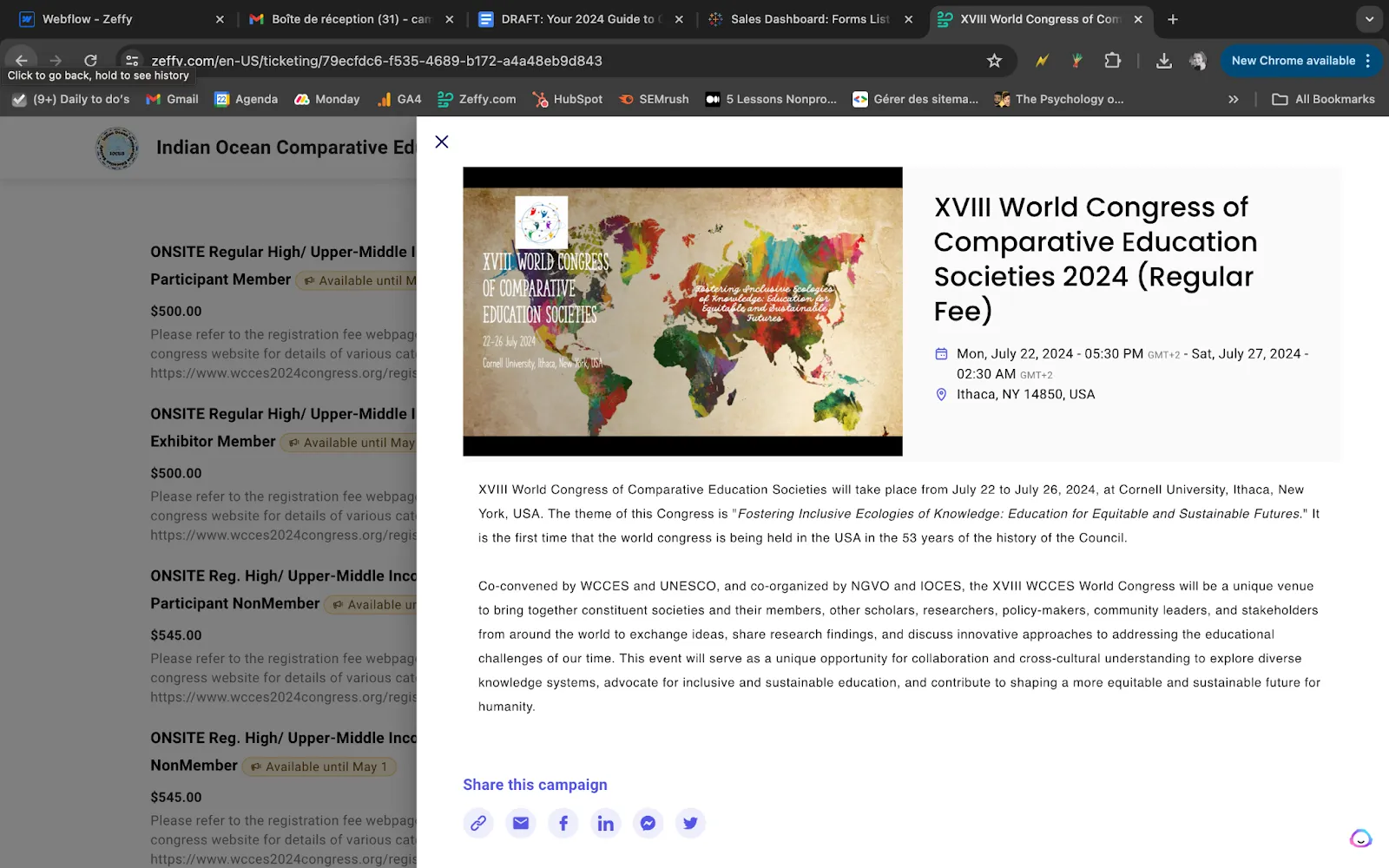
Task: Open Chrome's three-dot menu
Action: pos(1368,61)
